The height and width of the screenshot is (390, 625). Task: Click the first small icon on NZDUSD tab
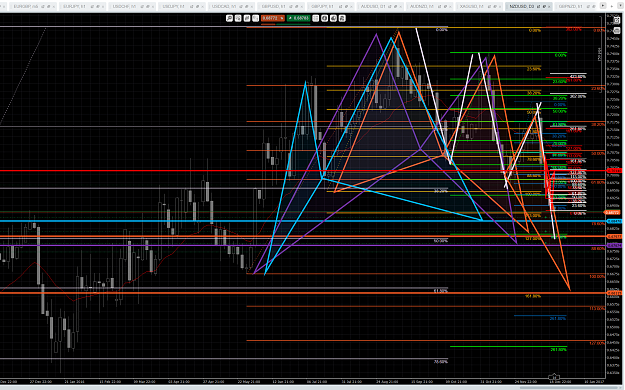pyautogui.click(x=538, y=6)
